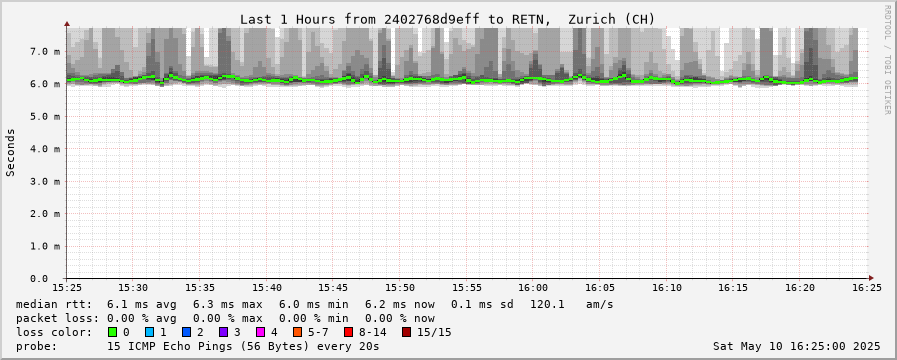Viewport: 897px width, 360px height.
Task: Click the RRDTOOL / TOBI OETIKER watermark
Action: click(887, 60)
